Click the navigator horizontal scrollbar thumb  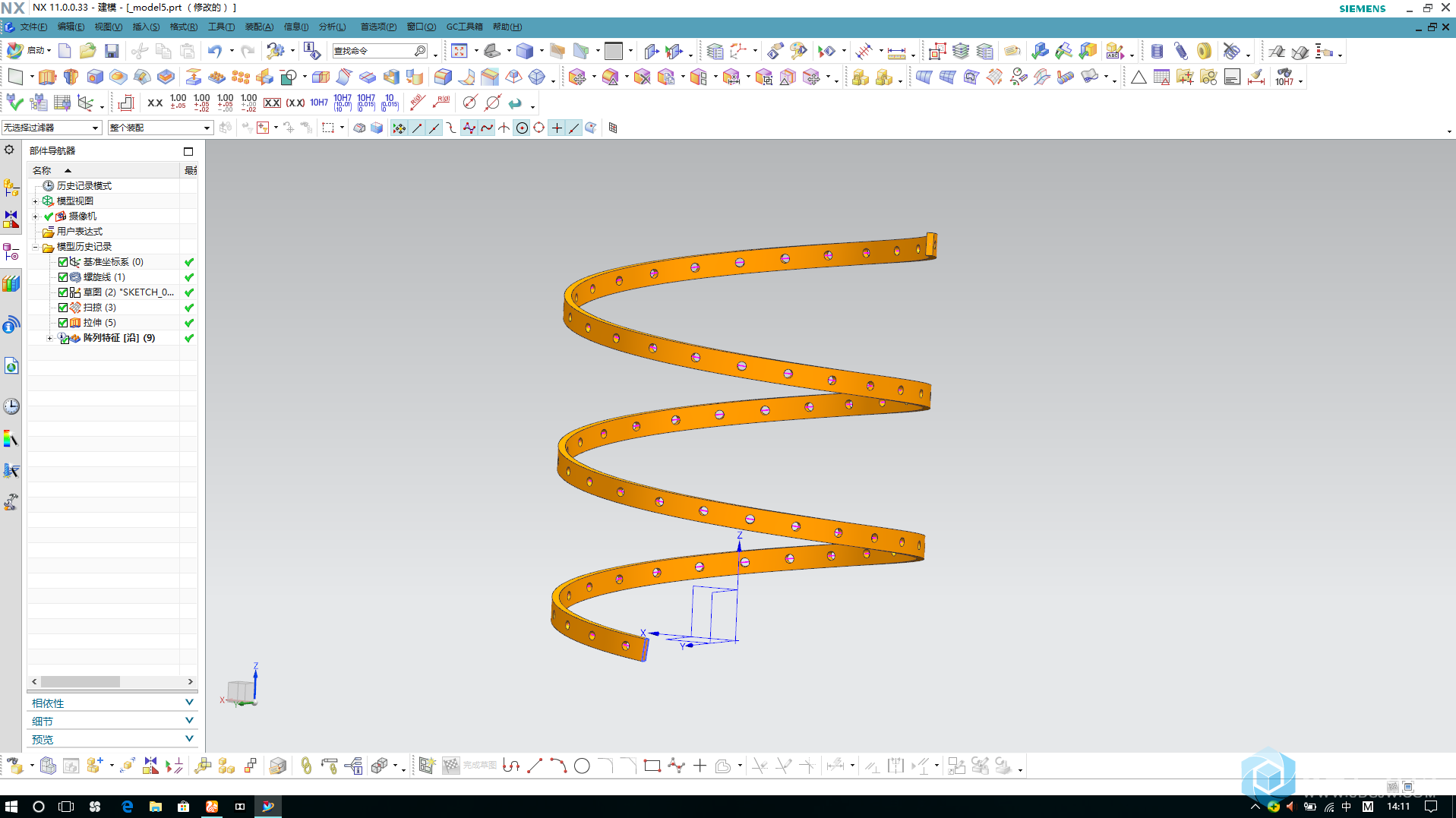pyautogui.click(x=80, y=682)
